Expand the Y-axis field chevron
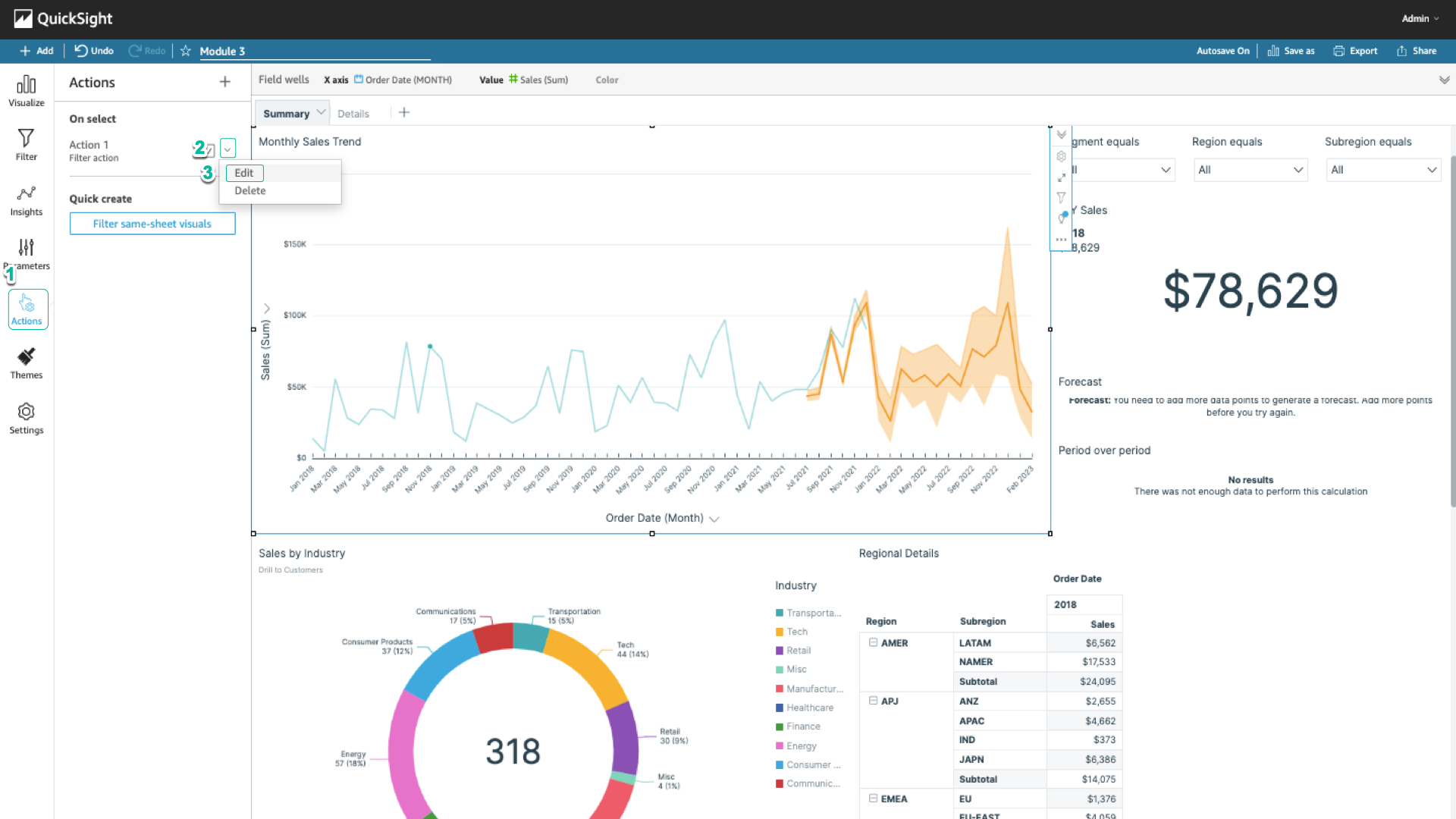 (x=267, y=309)
